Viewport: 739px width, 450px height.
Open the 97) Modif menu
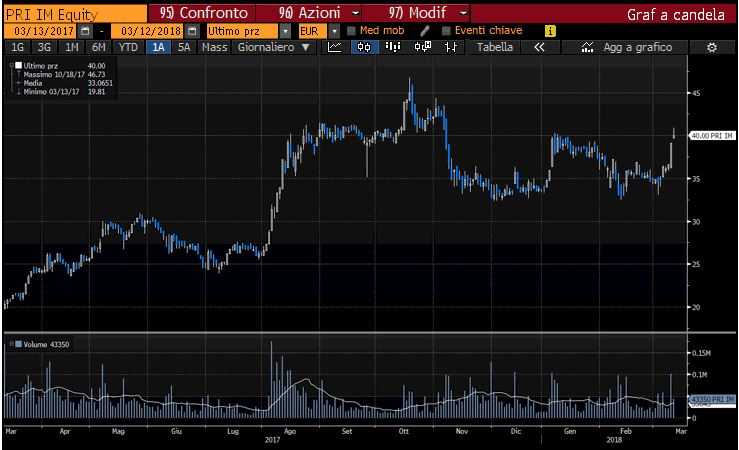[417, 13]
